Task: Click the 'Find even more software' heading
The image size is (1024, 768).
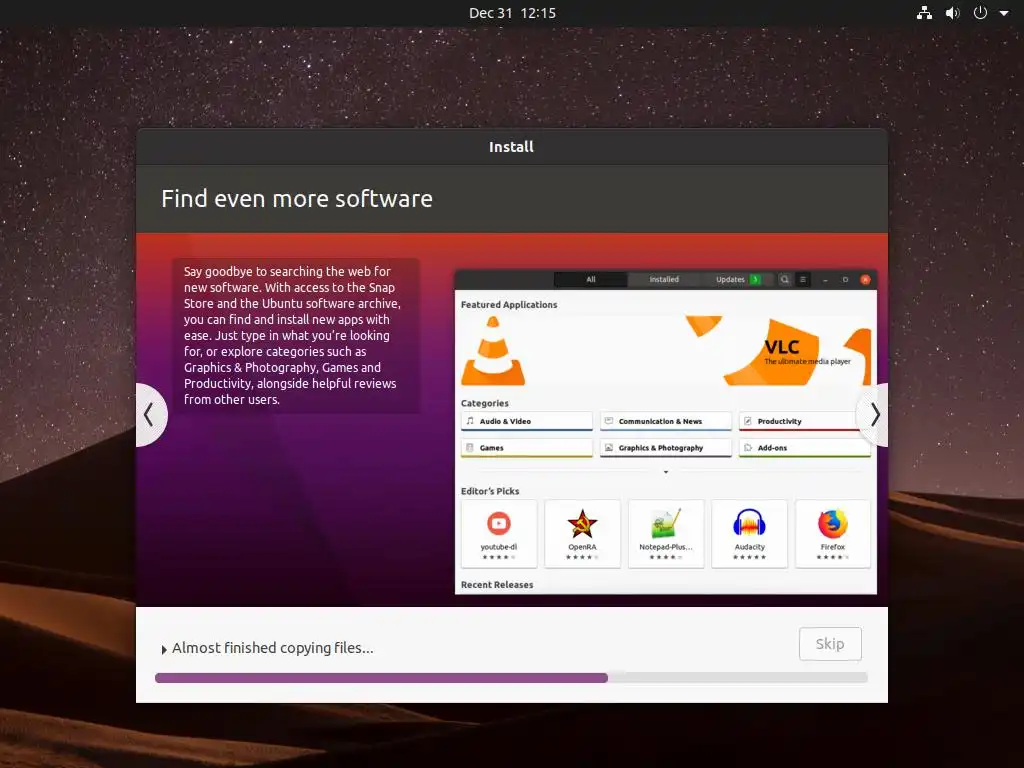Action: (297, 199)
